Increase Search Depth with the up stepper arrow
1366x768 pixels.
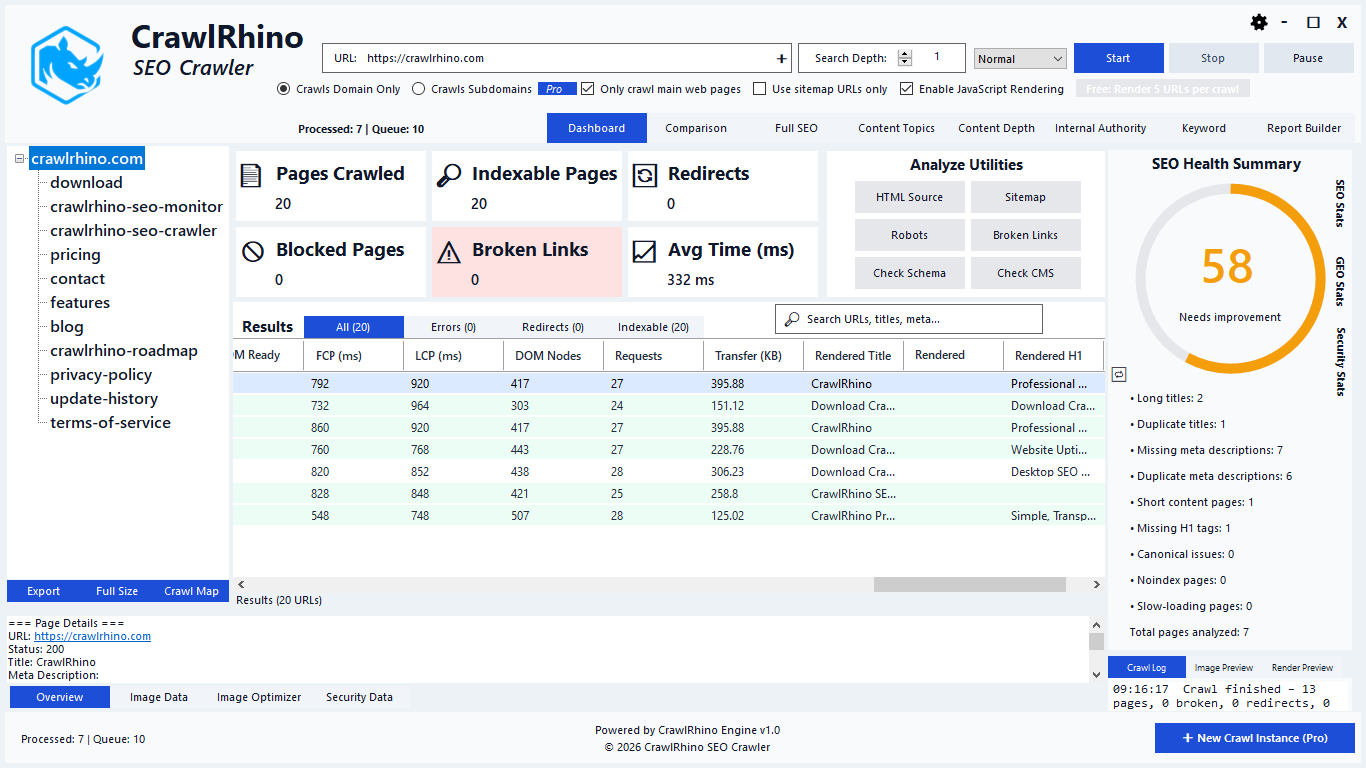pyautogui.click(x=905, y=52)
